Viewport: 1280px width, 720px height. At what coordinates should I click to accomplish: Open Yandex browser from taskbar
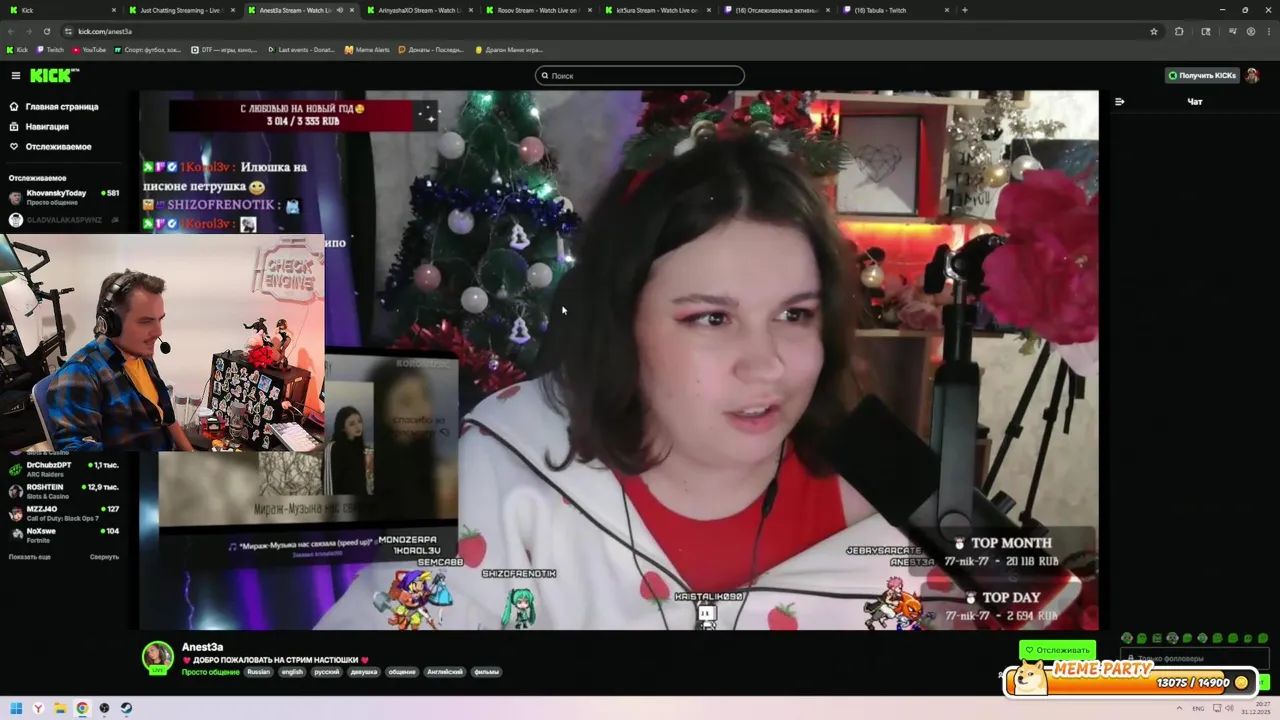(38, 708)
